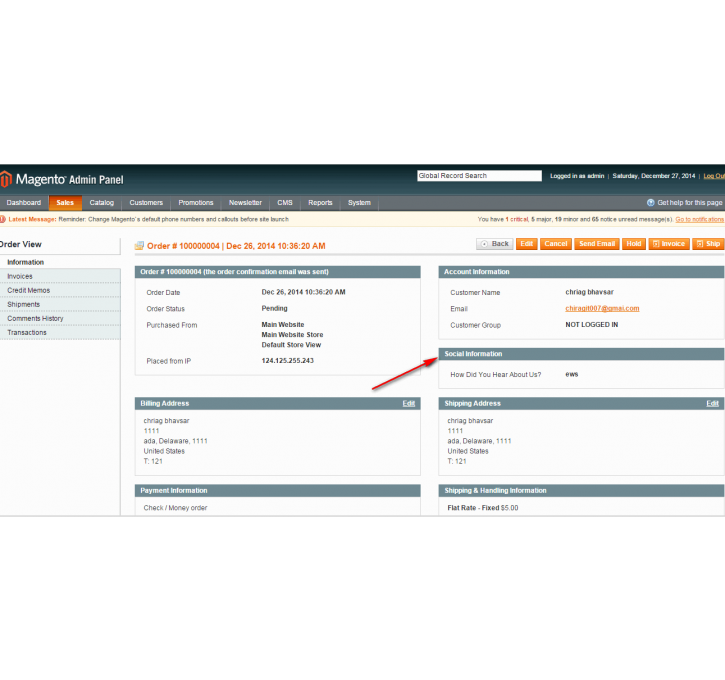The image size is (725, 680).
Task: Click the Ship button
Action: pos(708,244)
